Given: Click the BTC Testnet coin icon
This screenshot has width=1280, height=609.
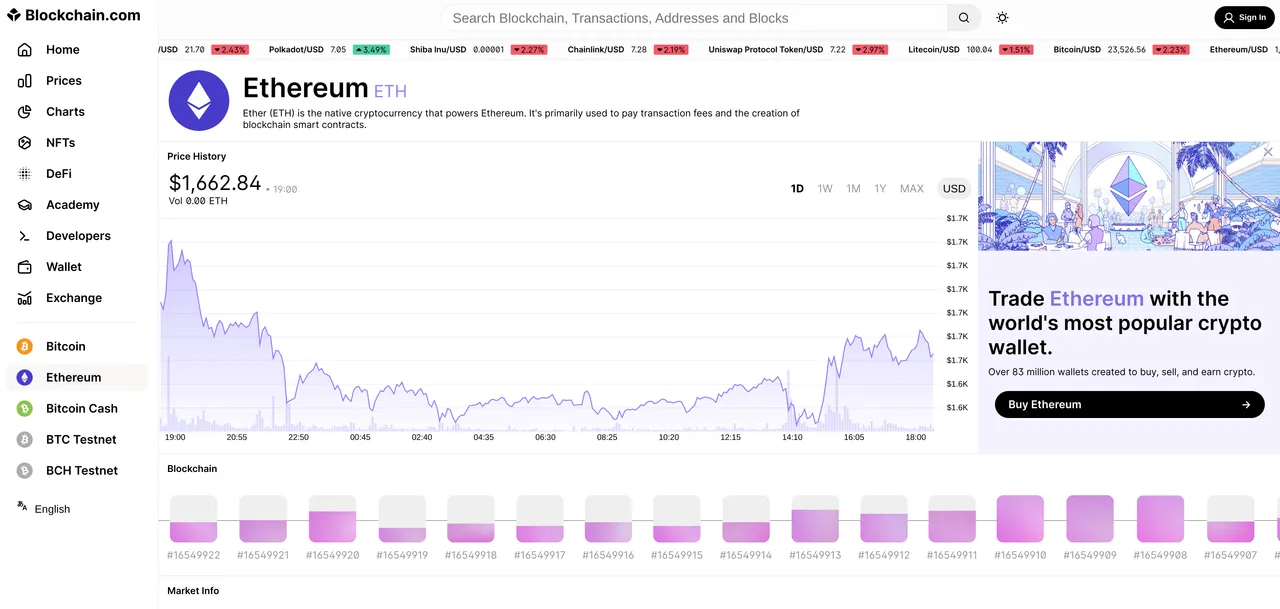Looking at the screenshot, I should pos(25,439).
